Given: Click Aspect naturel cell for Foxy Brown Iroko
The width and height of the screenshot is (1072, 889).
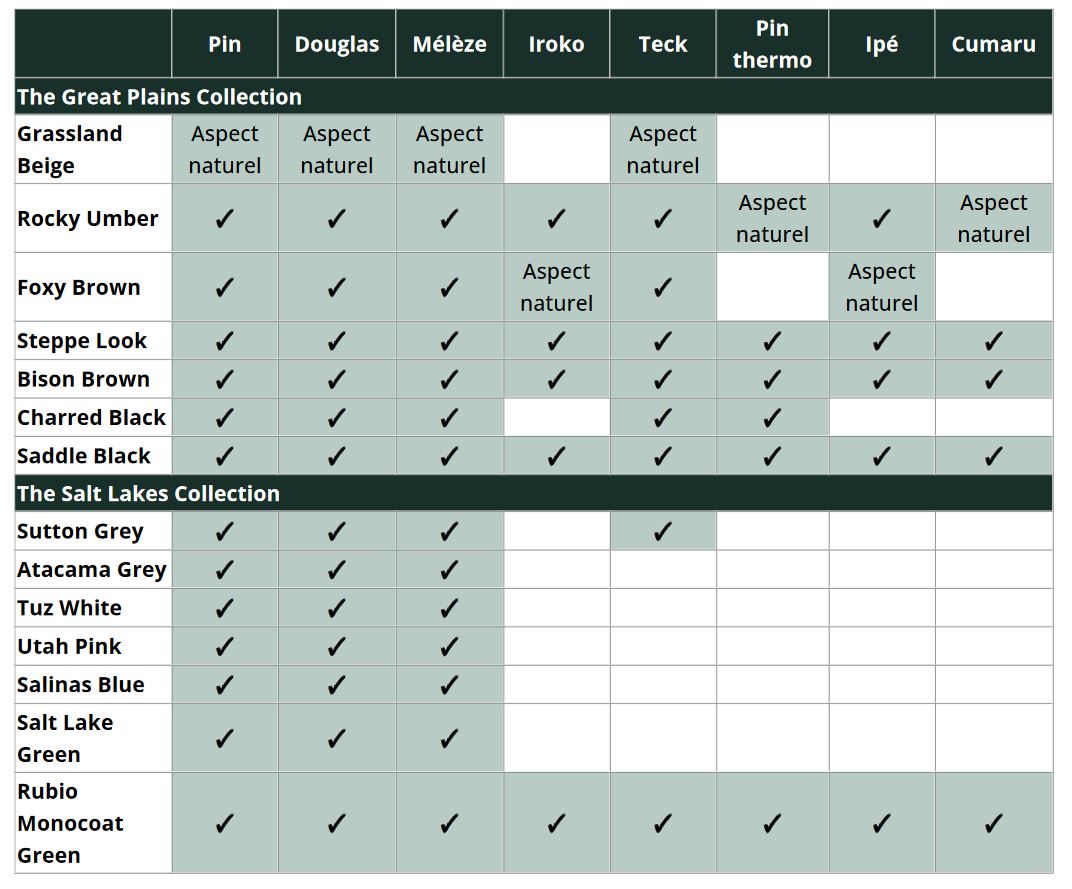Looking at the screenshot, I should click(x=556, y=287).
